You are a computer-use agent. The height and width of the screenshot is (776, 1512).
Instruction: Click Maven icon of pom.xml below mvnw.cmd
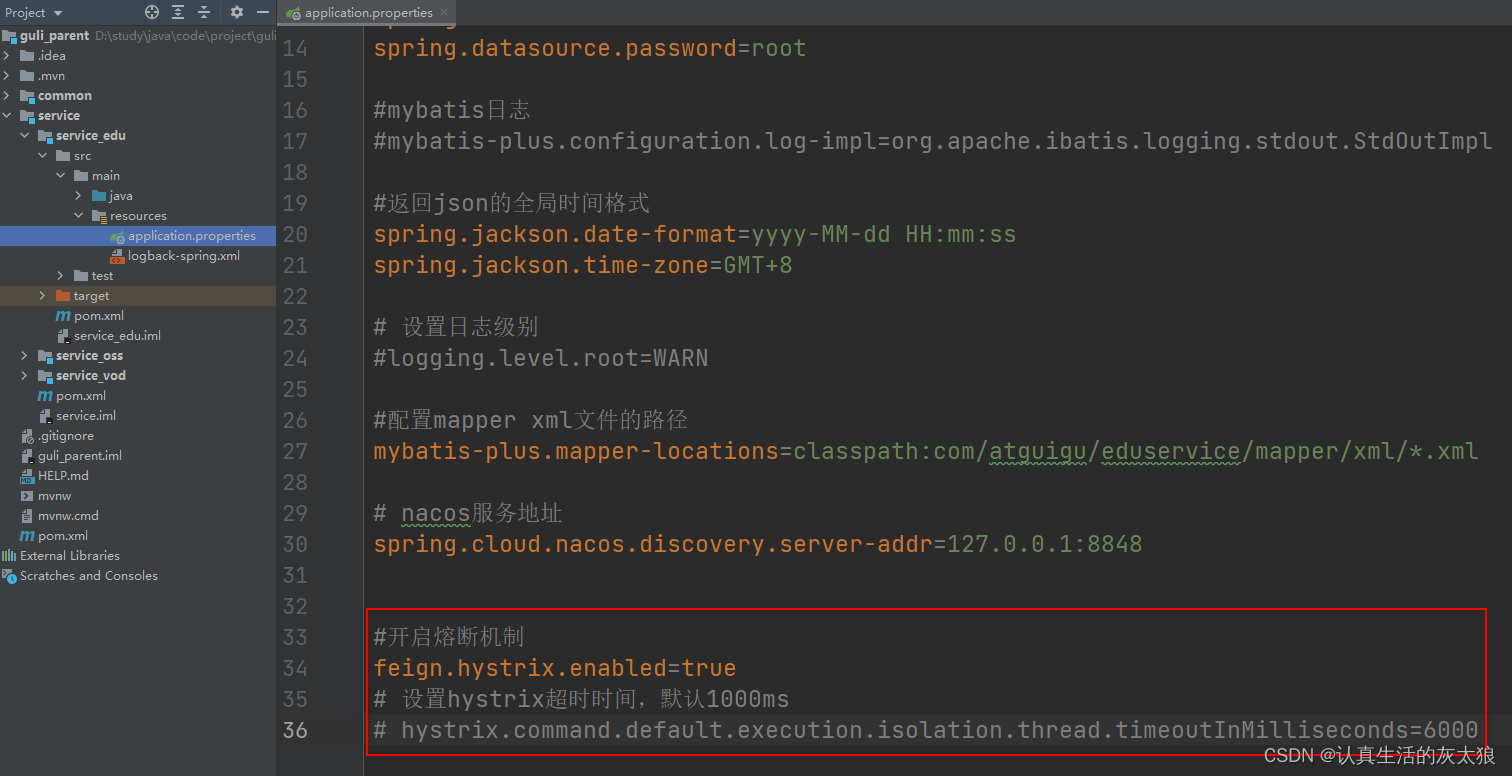[x=27, y=536]
